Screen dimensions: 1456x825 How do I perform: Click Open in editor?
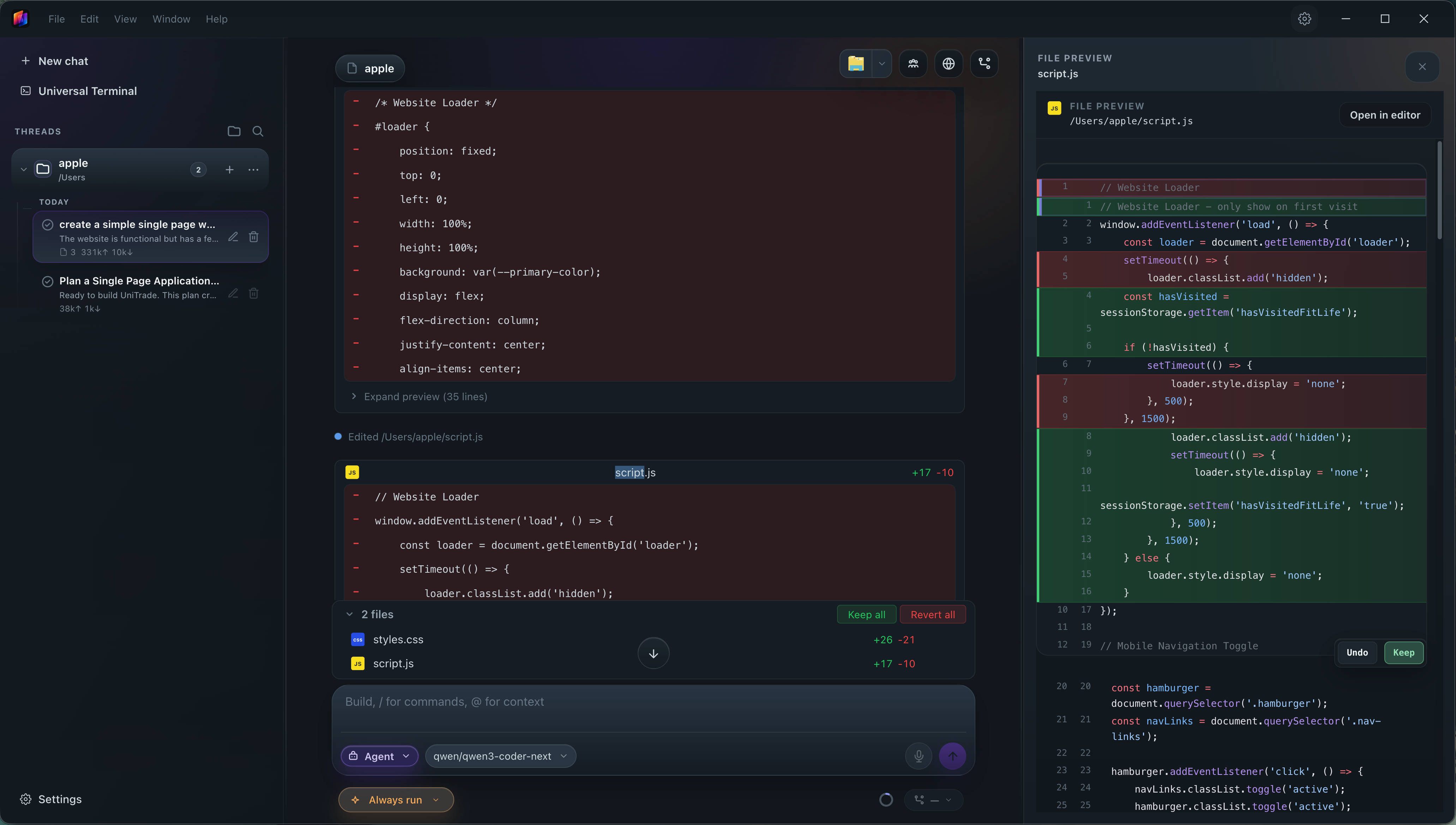[x=1385, y=115]
